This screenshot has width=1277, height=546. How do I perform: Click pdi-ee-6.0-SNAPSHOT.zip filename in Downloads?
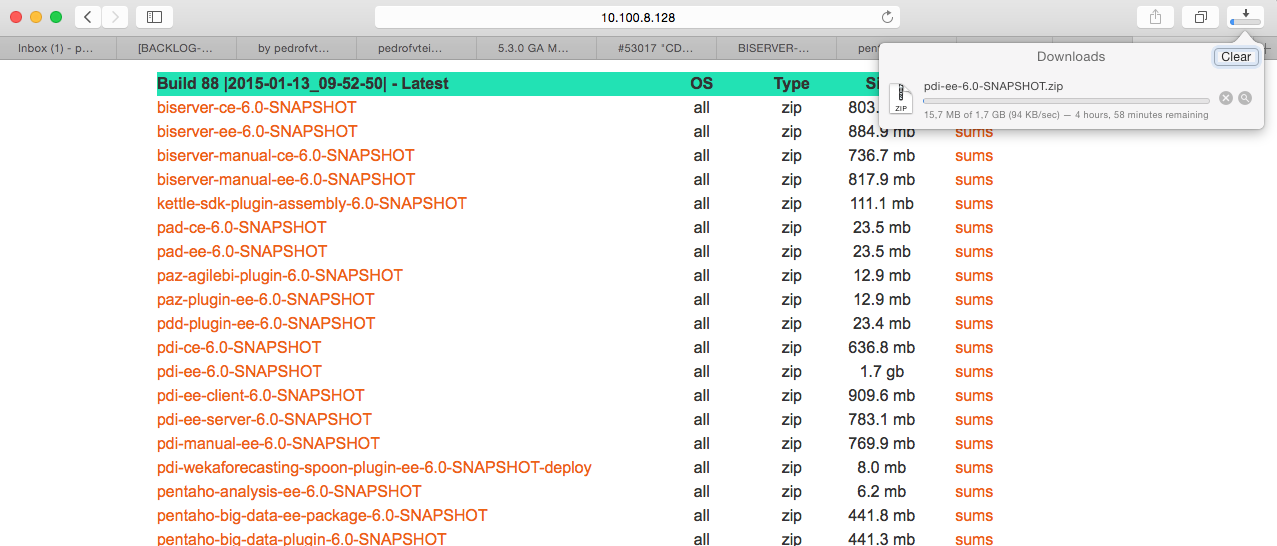pyautogui.click(x=993, y=86)
